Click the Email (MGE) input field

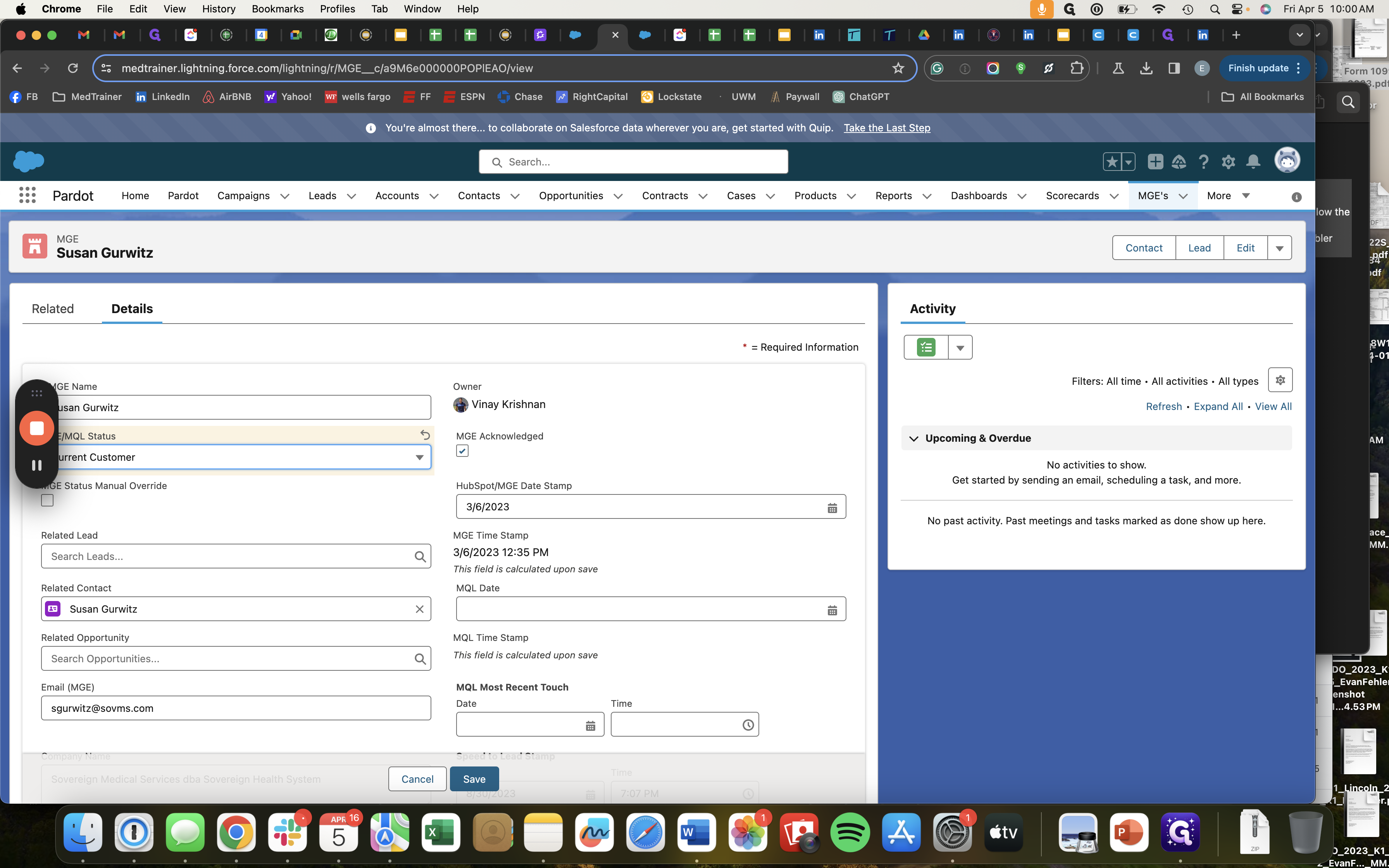(235, 708)
